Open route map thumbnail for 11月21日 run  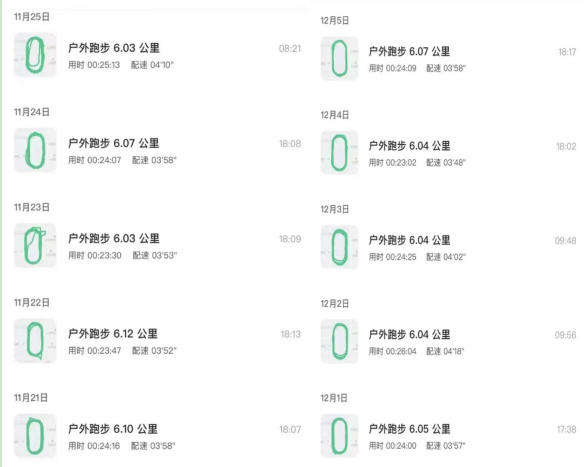click(35, 436)
